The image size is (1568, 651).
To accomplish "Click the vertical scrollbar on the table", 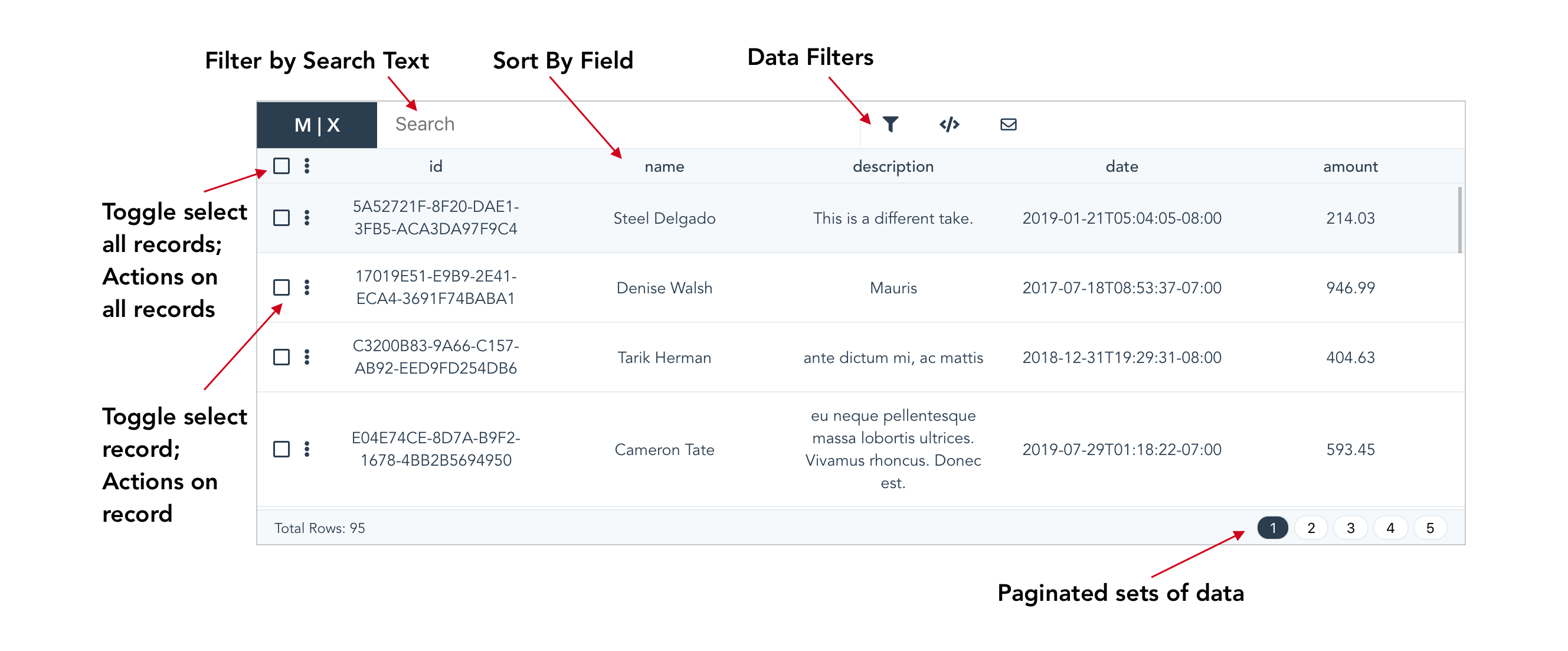I will click(x=1459, y=220).
